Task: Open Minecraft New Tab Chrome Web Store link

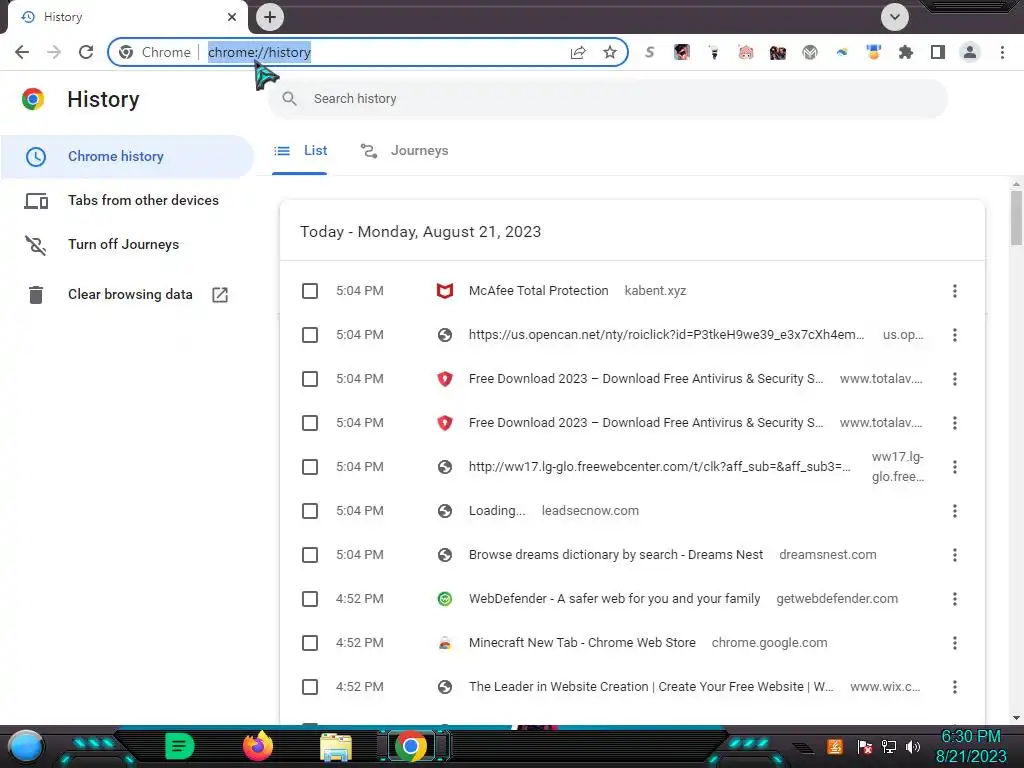Action: coord(582,643)
